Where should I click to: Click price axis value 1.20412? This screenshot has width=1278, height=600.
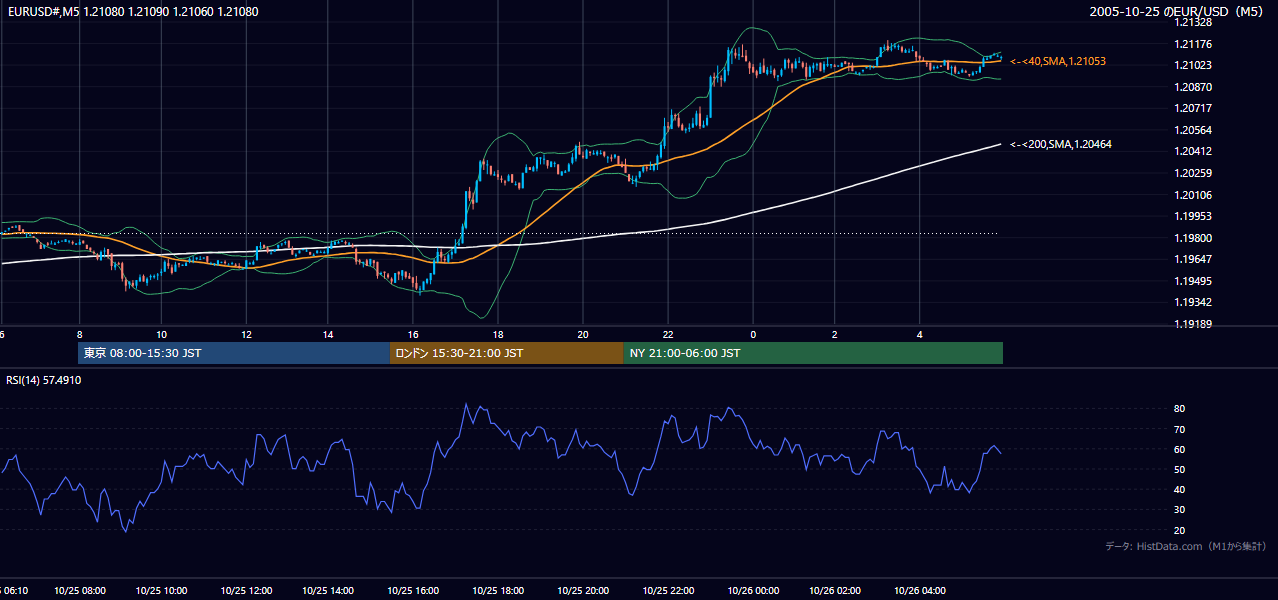coord(1194,151)
